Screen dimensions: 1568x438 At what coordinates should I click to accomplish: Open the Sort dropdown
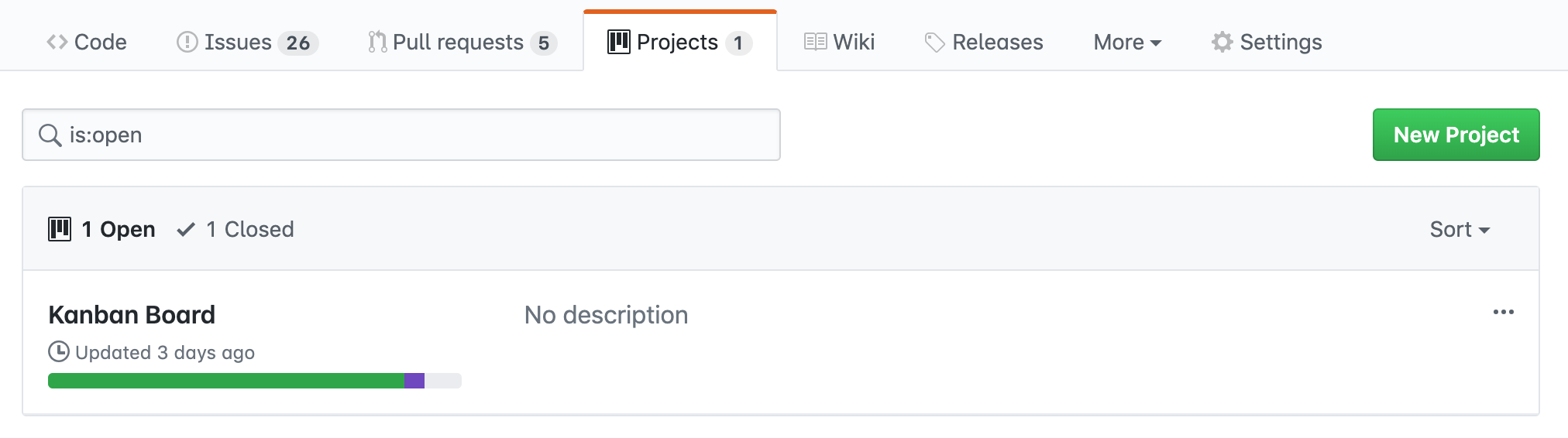point(1460,230)
